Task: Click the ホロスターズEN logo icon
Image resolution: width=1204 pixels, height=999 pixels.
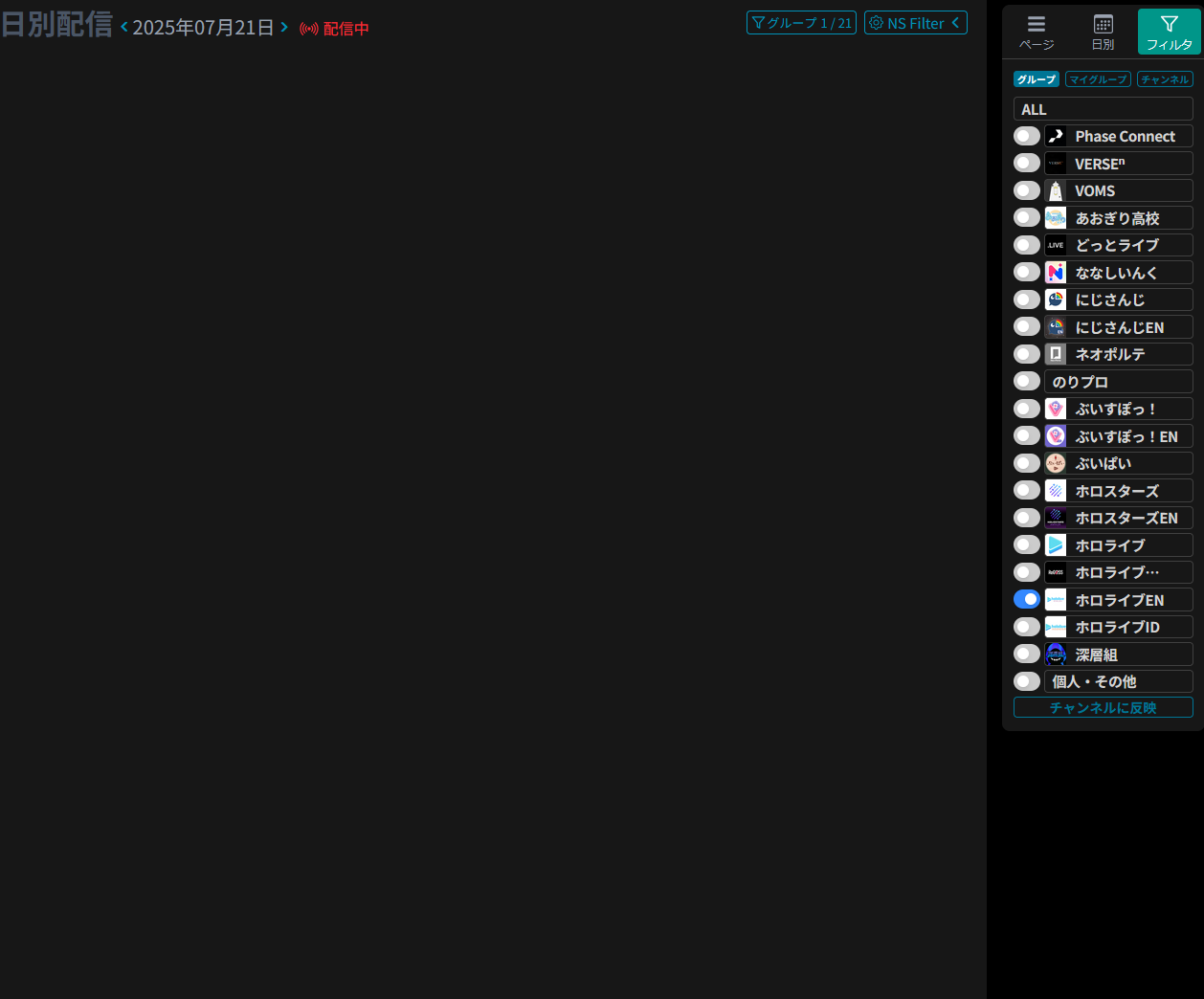Action: click(1056, 518)
